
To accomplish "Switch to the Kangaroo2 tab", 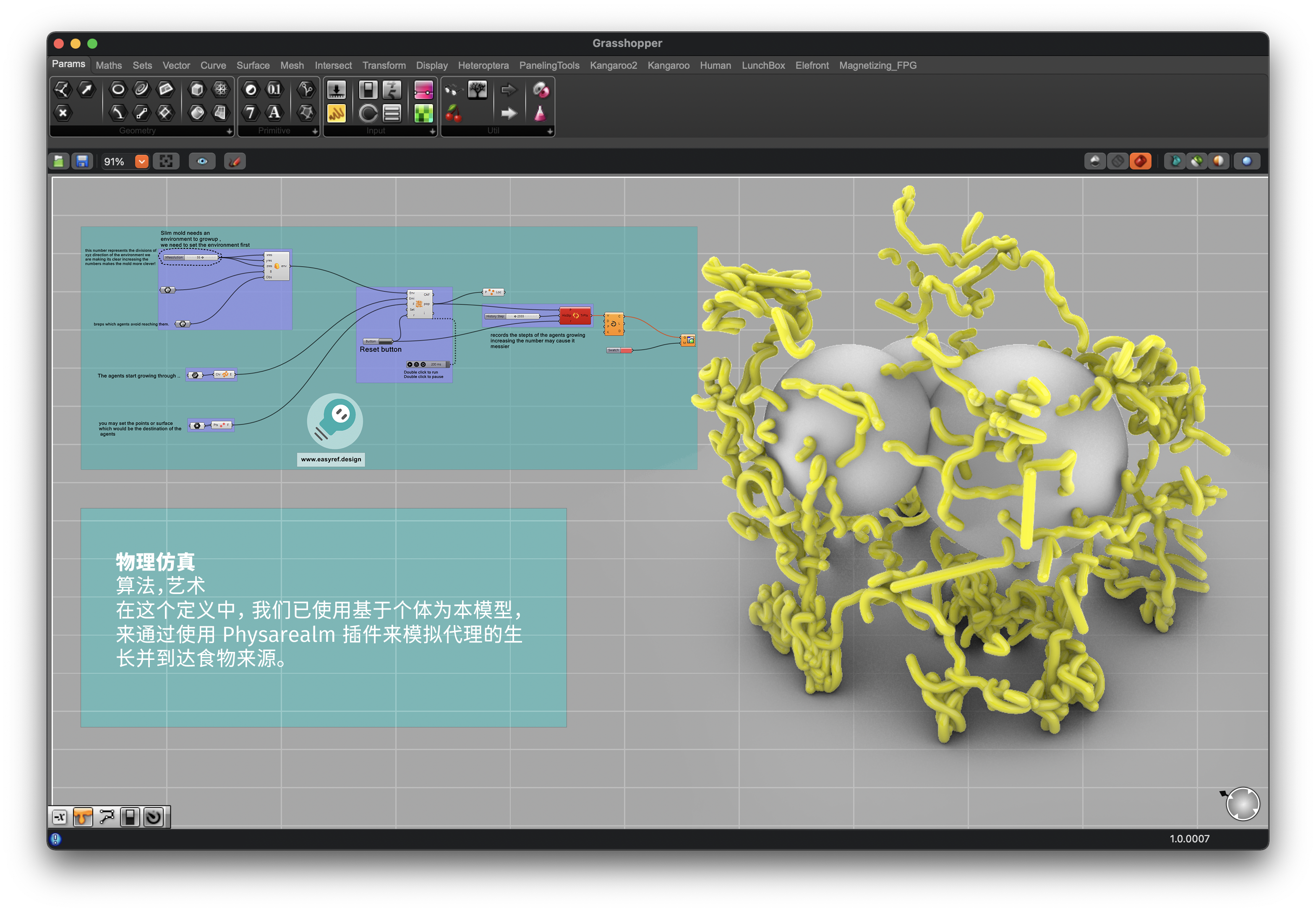I will 613,66.
